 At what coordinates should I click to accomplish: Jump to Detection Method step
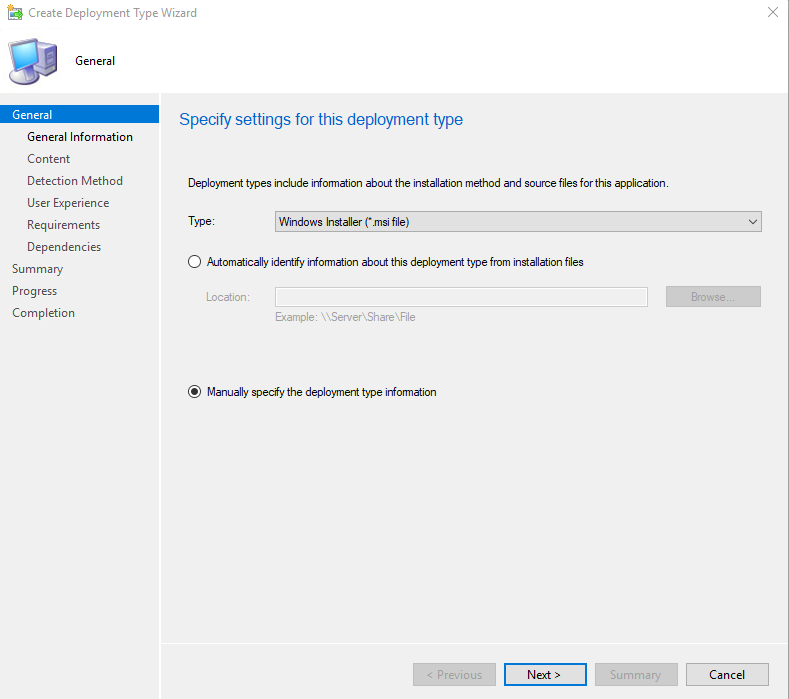(x=75, y=181)
